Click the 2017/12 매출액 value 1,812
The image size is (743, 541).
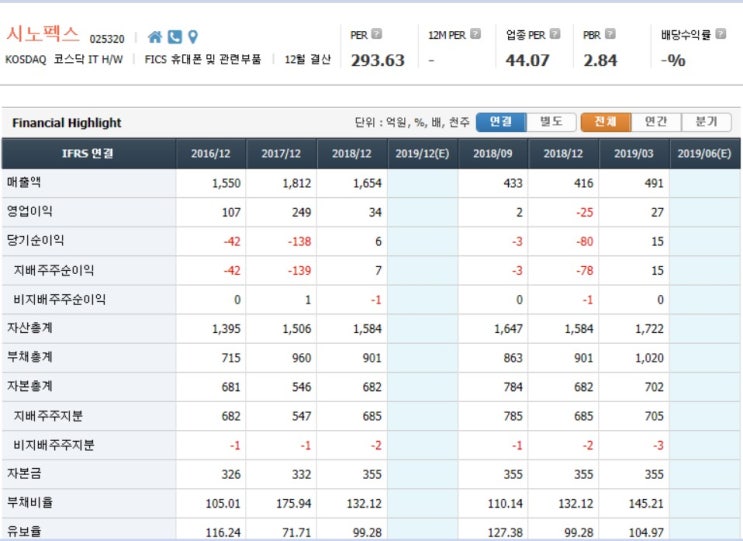[x=297, y=183]
